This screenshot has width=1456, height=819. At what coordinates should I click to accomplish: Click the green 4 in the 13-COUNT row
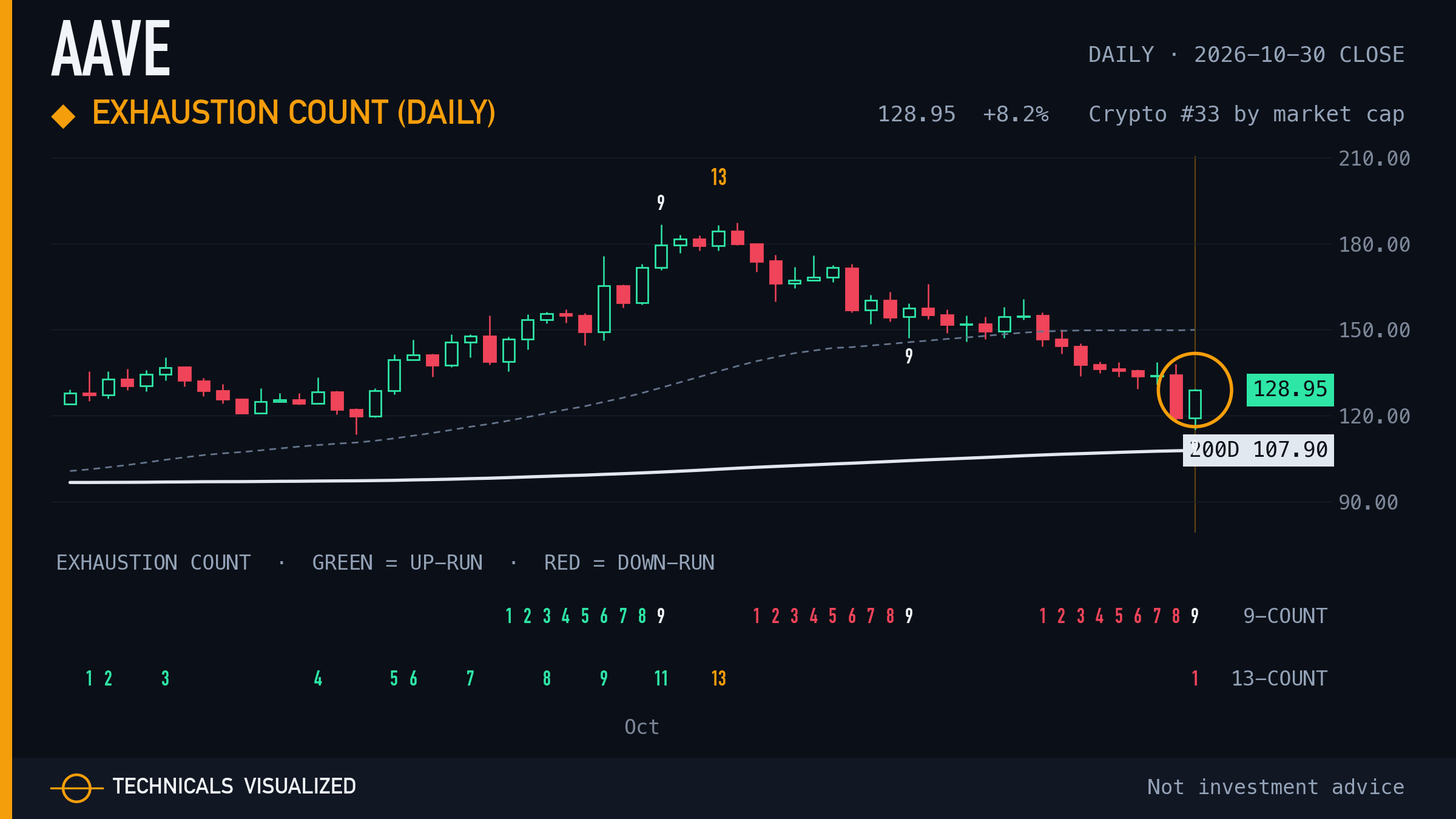[x=318, y=678]
